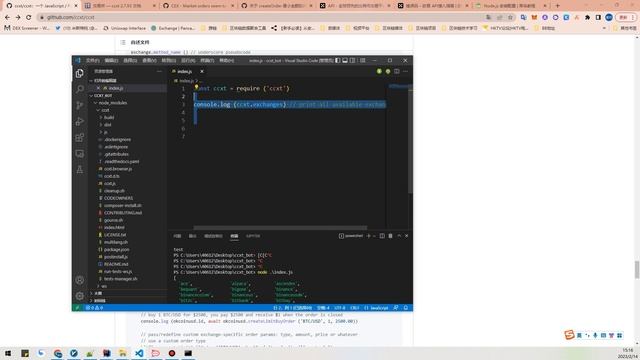Open Explorer panel more actions ellipsis
The width and height of the screenshot is (640, 360).
click(x=159, y=71)
